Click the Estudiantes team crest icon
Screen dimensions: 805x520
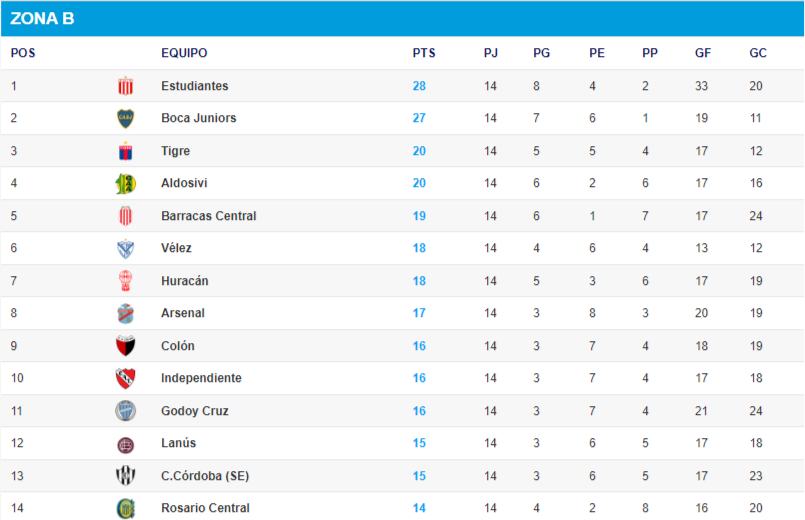(x=125, y=86)
